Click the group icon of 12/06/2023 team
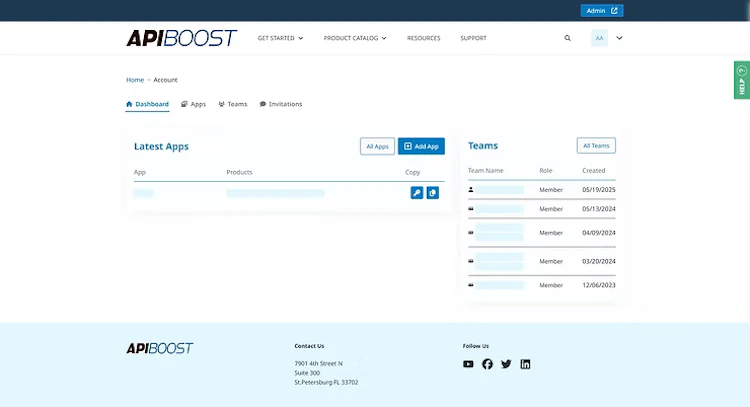750x407 pixels. pos(471,285)
